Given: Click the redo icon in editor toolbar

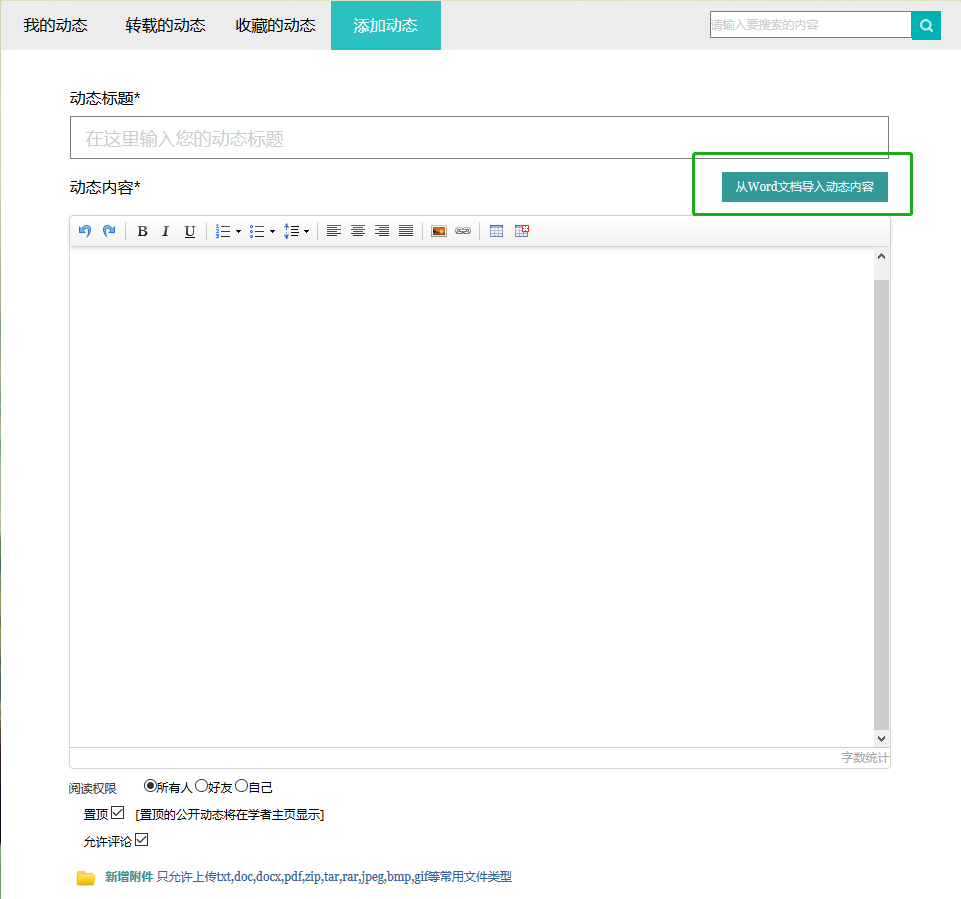Looking at the screenshot, I should (x=109, y=231).
